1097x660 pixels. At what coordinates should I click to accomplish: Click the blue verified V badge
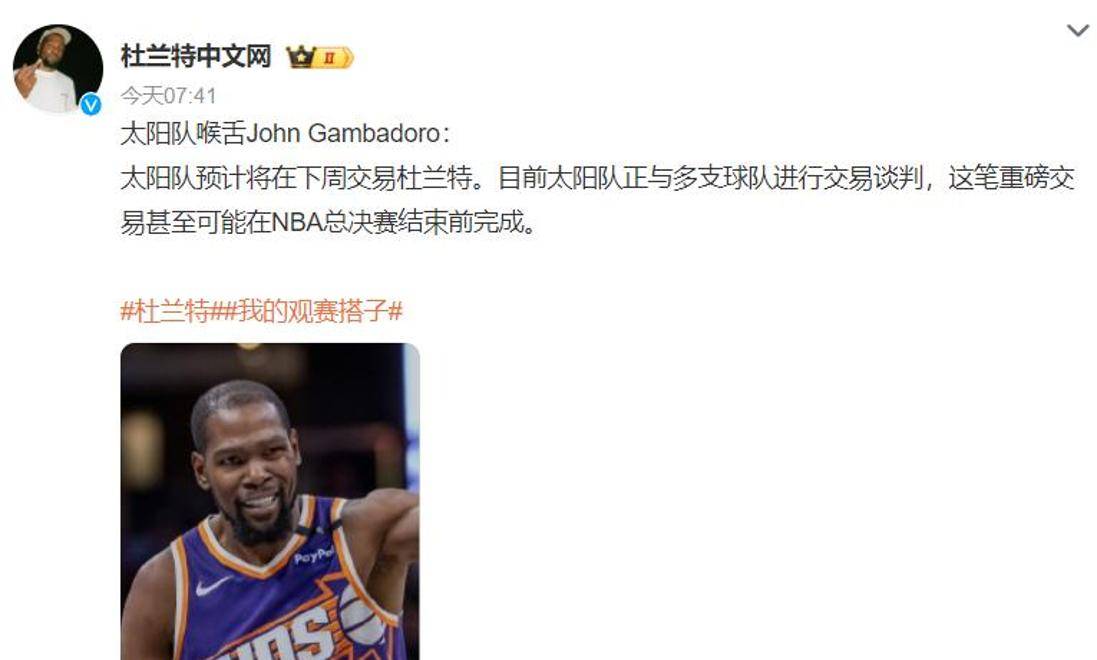click(90, 105)
